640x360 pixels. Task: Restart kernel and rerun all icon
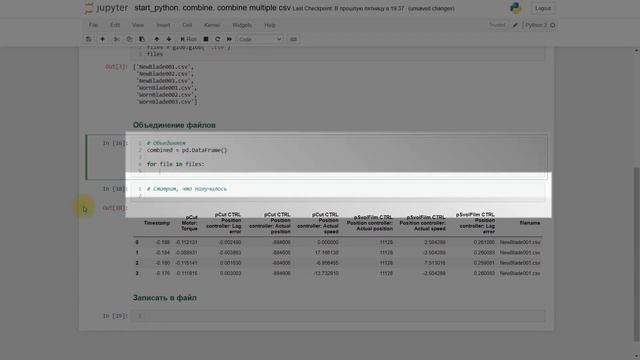pos(229,39)
